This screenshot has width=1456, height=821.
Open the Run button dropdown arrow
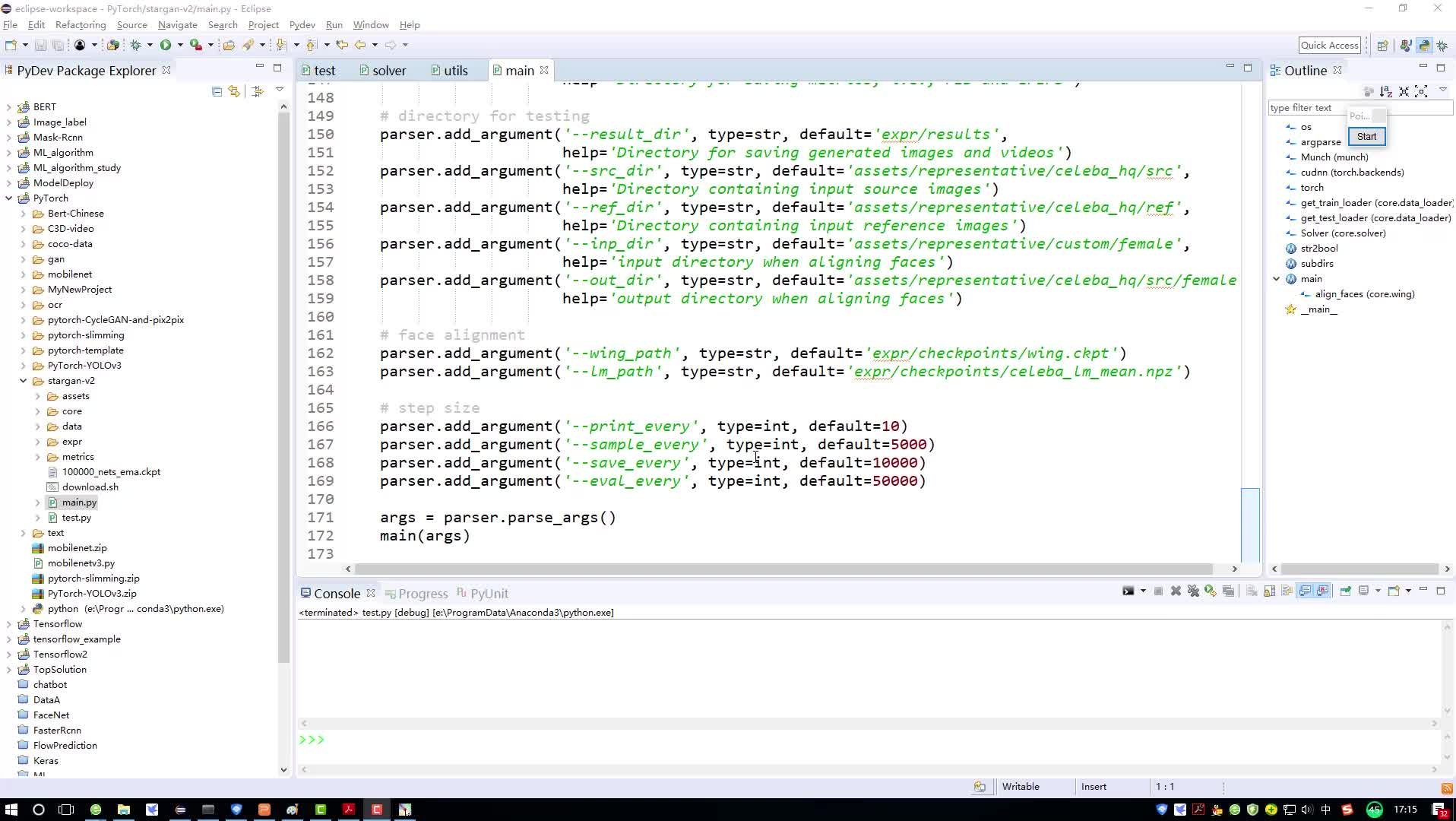180,45
